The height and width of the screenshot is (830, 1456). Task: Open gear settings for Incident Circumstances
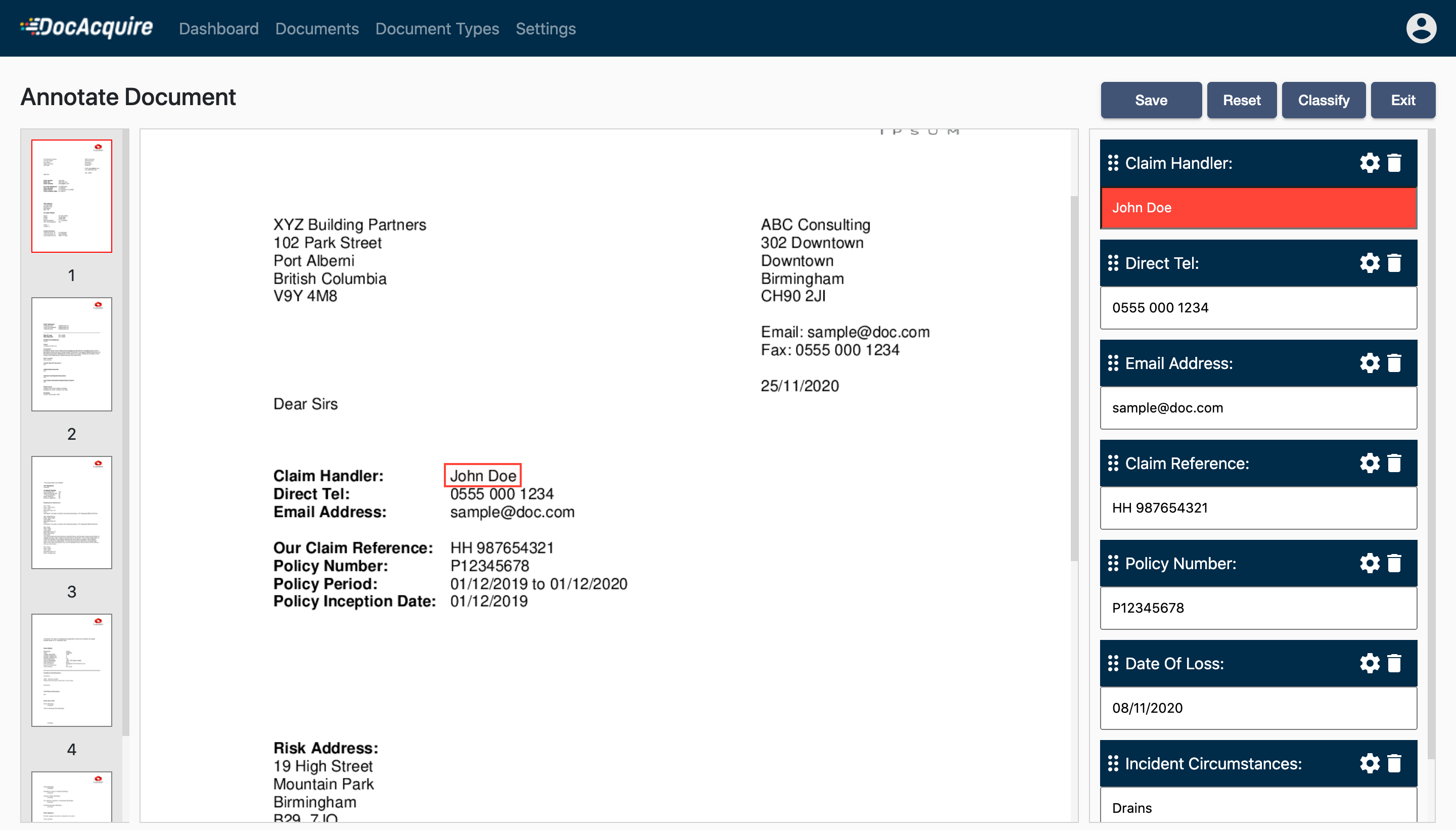click(1370, 763)
